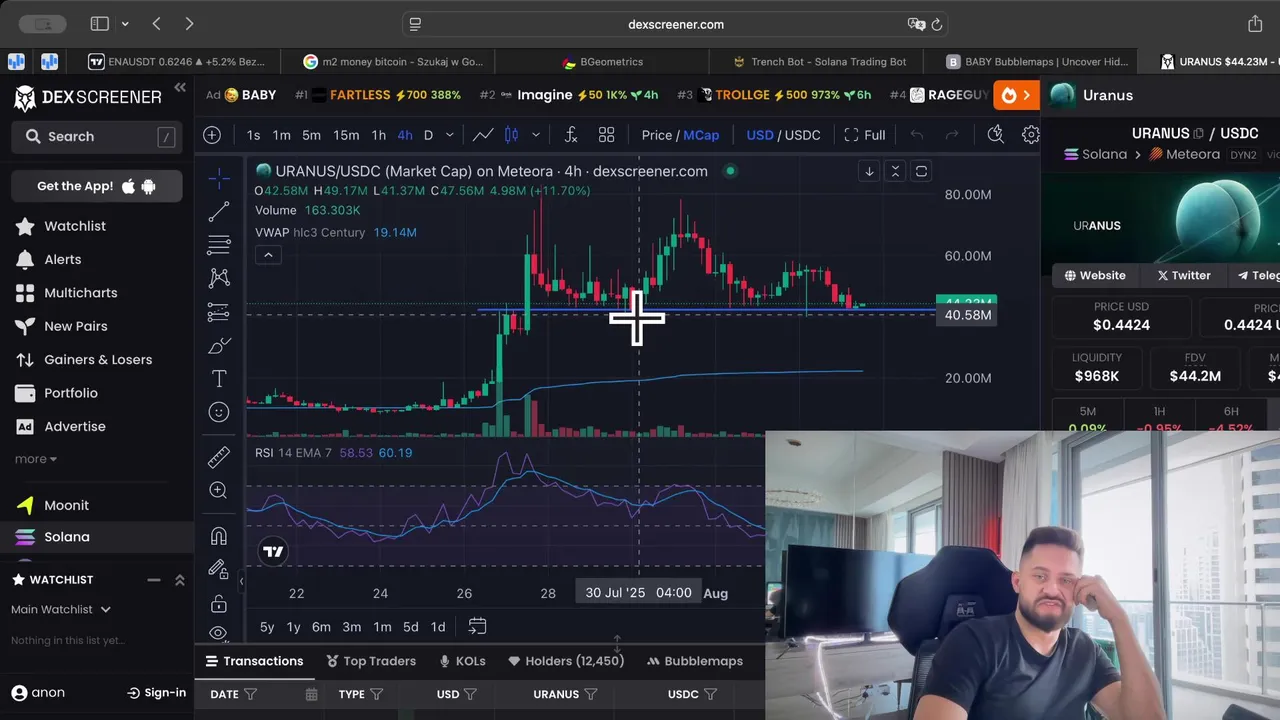Collapse the DEX Screener sidebar

180,88
